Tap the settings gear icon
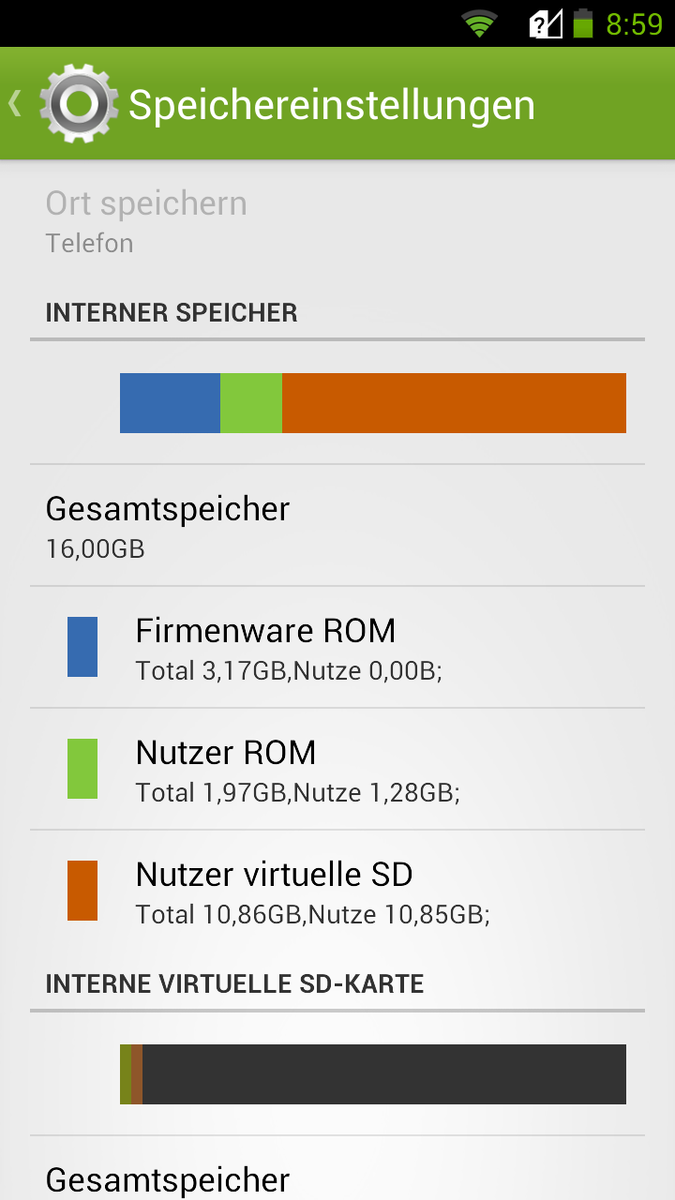The image size is (675, 1200). pyautogui.click(x=79, y=104)
